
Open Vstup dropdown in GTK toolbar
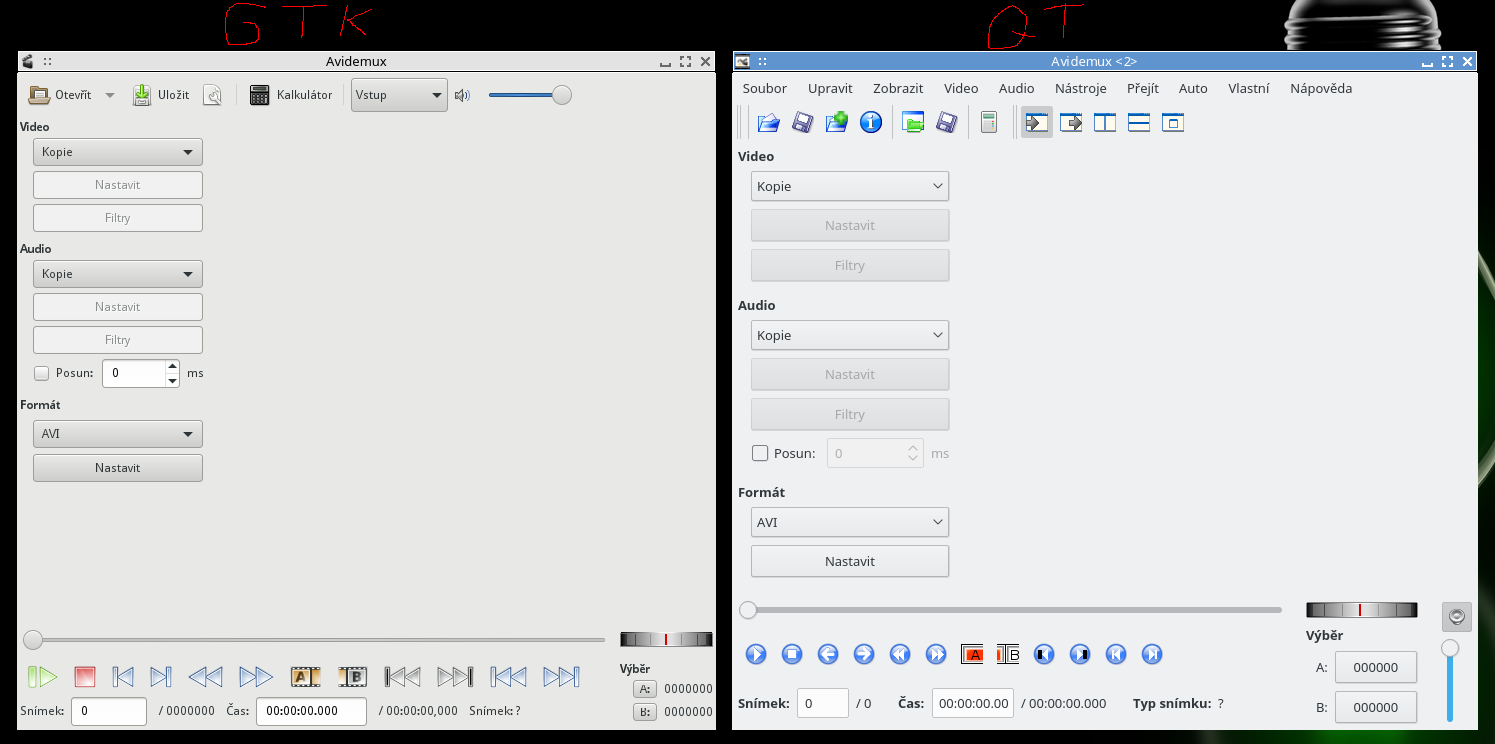(399, 95)
